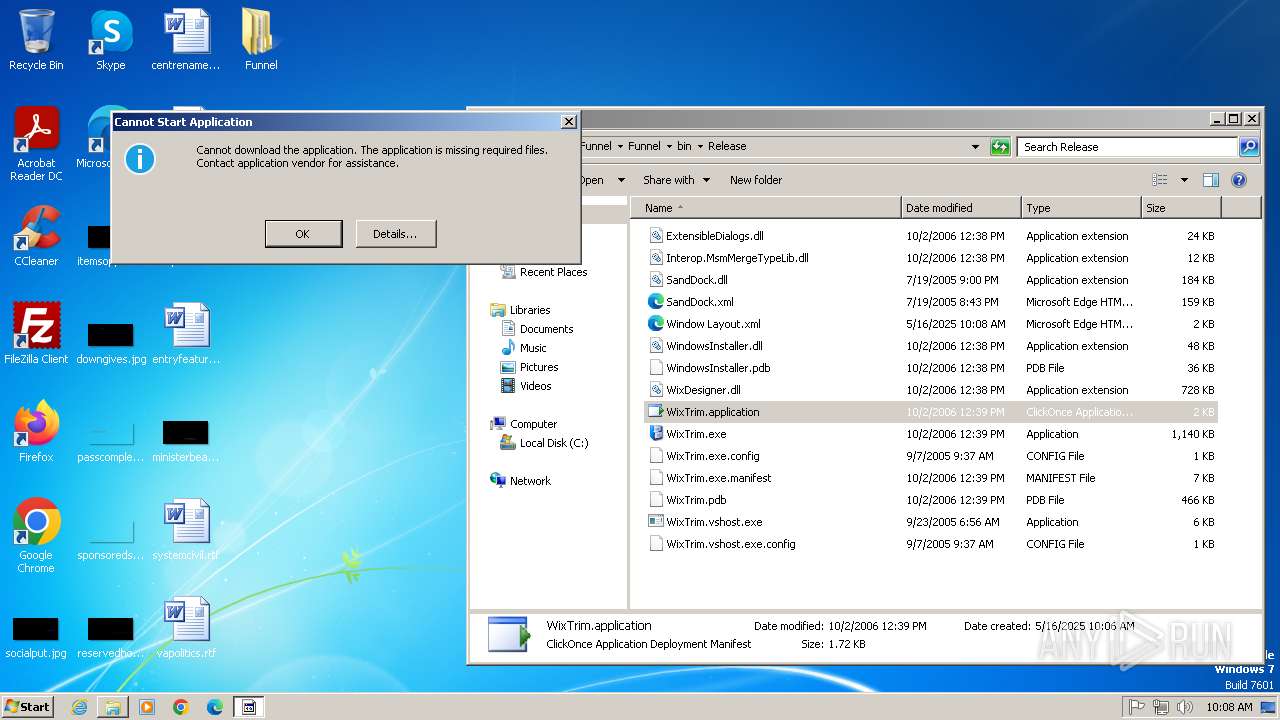Sort files by Size column
This screenshot has height=720, width=1280.
[1181, 208]
